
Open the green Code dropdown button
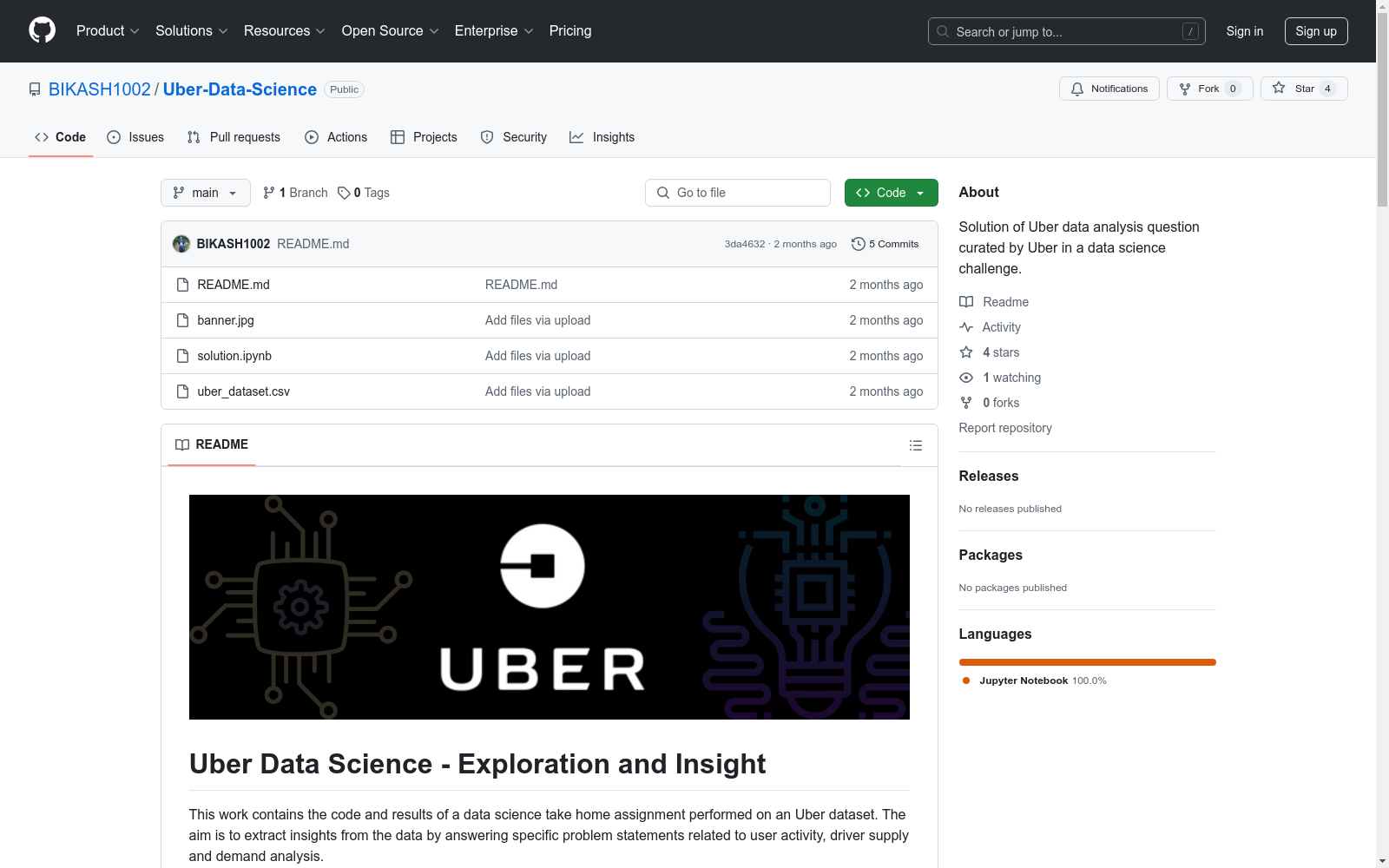click(892, 193)
